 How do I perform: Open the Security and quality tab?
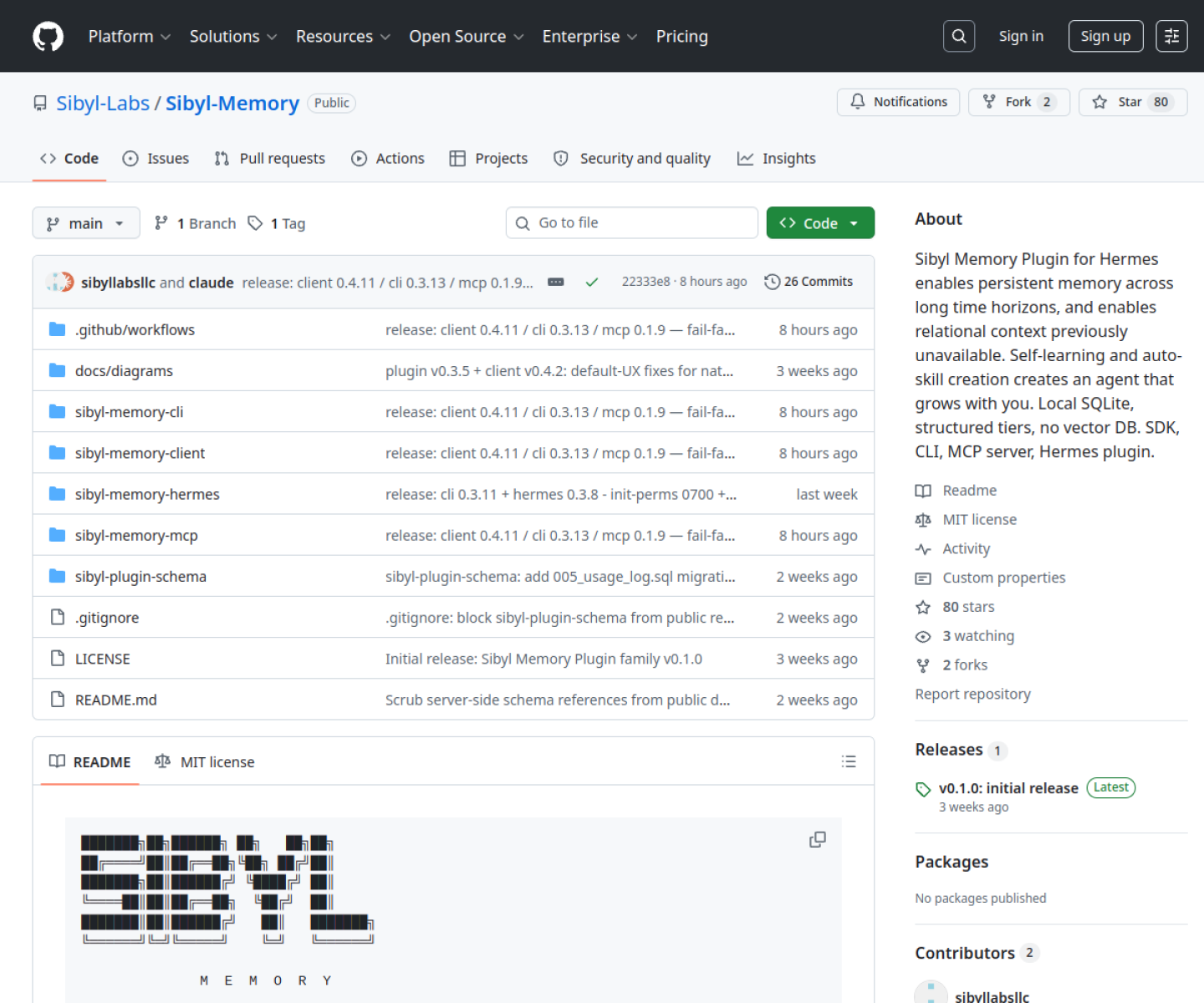coord(632,158)
